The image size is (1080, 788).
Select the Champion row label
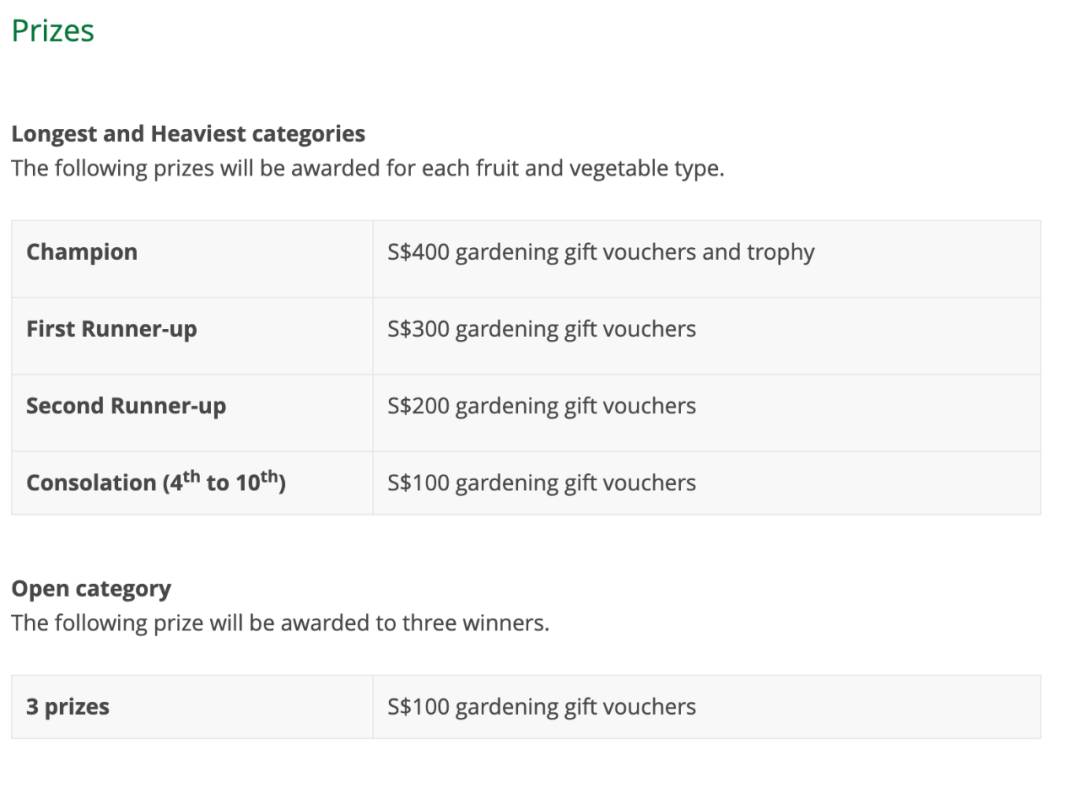82,252
